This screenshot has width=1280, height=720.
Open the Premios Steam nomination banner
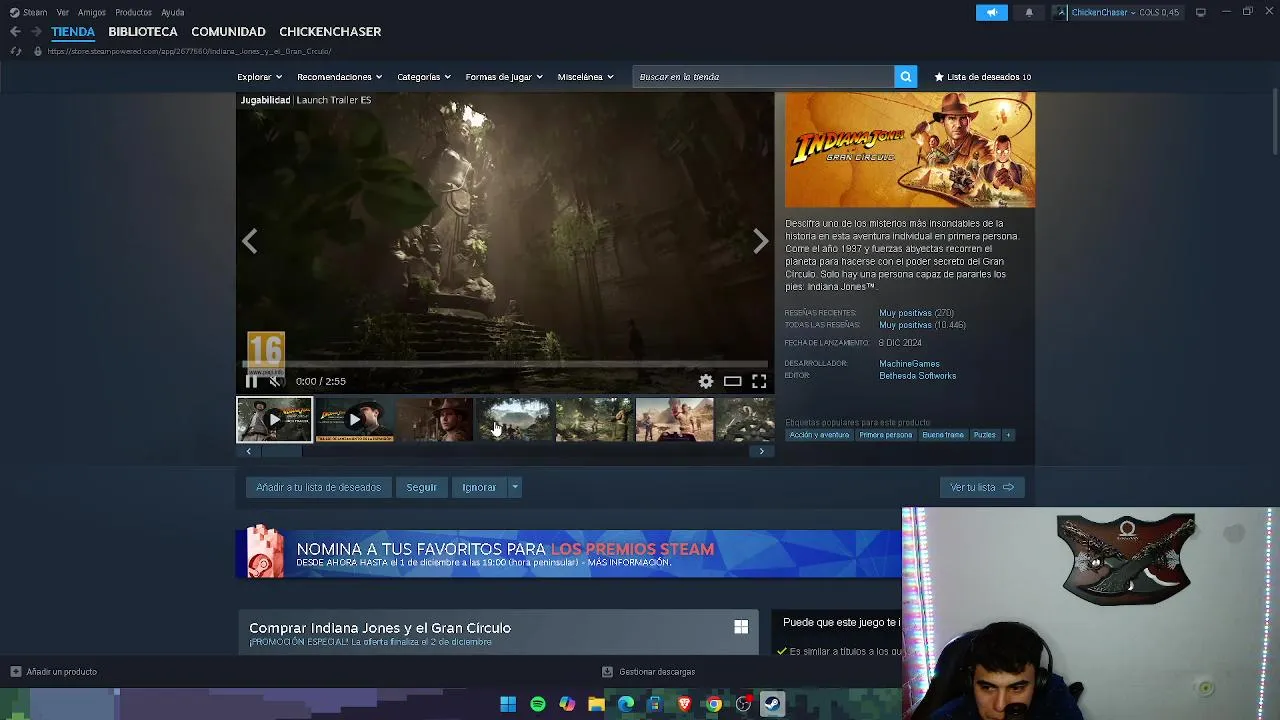click(x=568, y=553)
